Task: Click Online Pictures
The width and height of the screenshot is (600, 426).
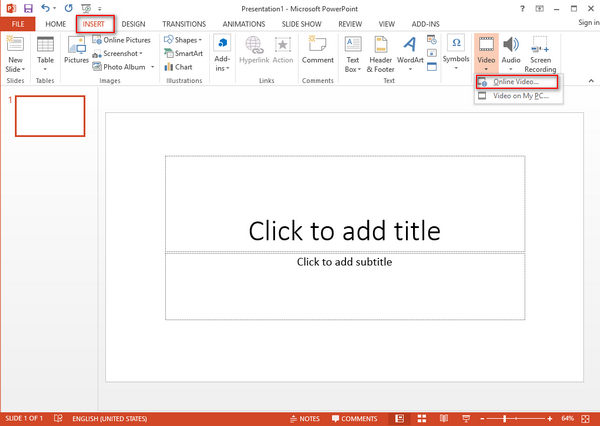Action: click(122, 40)
